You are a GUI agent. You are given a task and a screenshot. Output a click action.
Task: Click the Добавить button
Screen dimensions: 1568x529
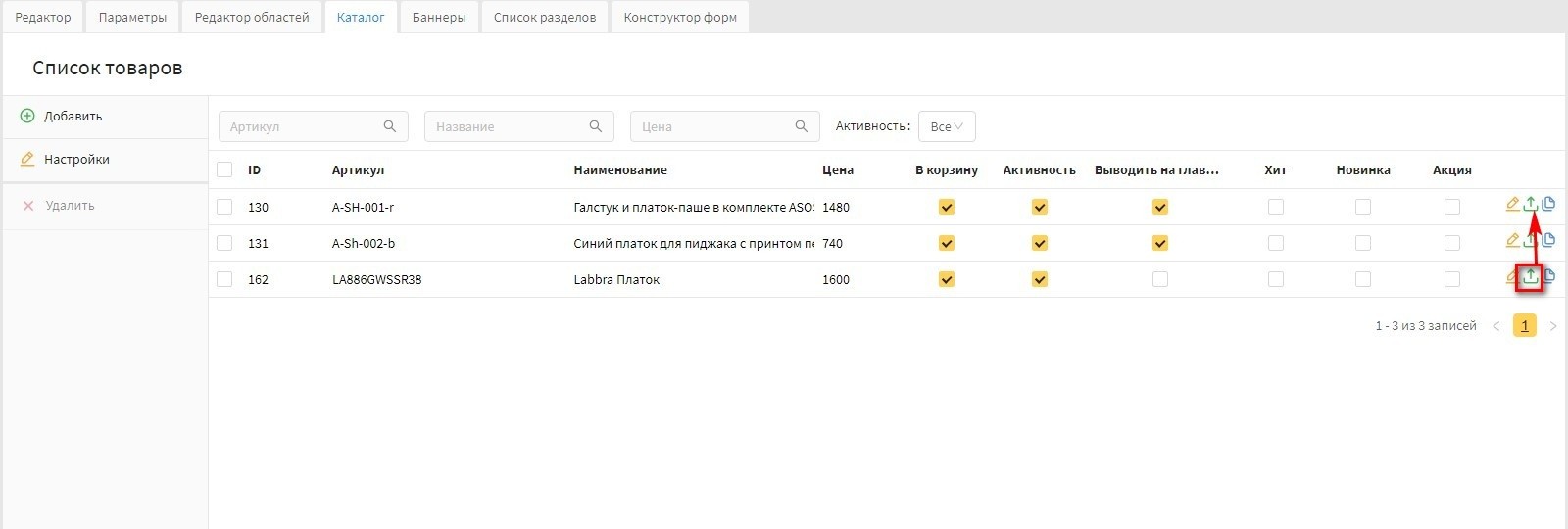point(73,116)
